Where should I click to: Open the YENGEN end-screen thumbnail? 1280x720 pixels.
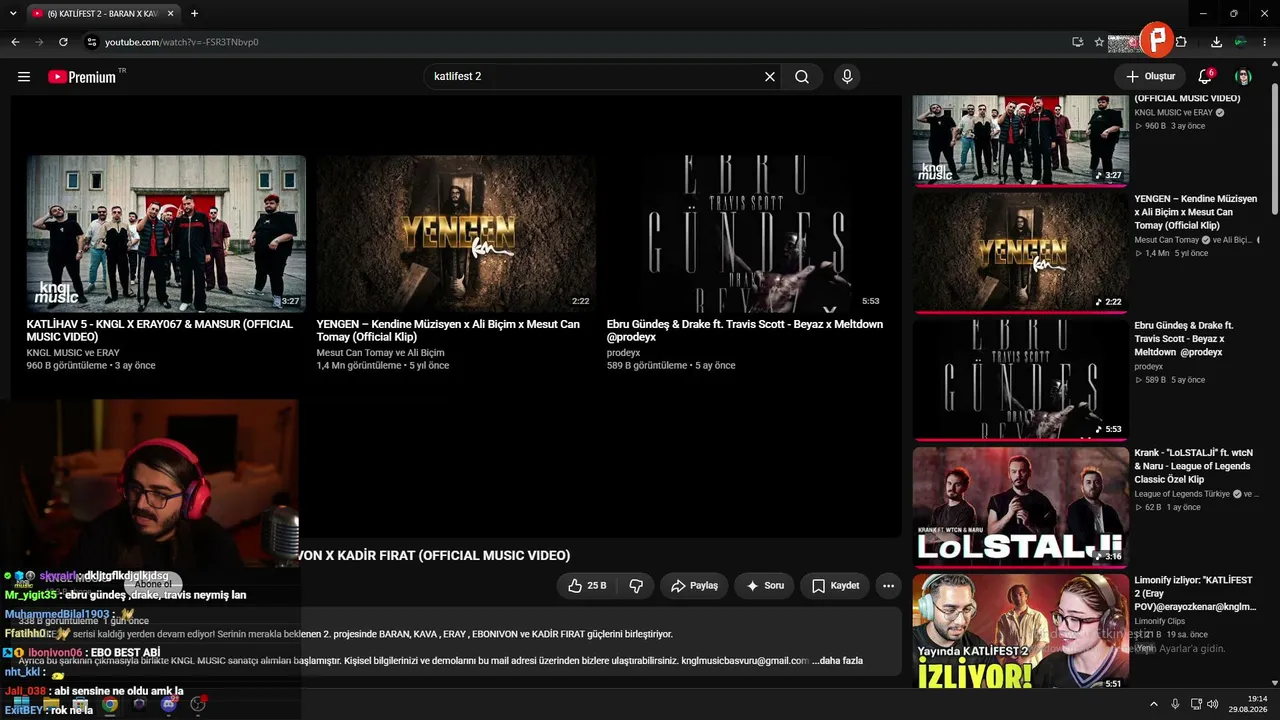click(456, 234)
